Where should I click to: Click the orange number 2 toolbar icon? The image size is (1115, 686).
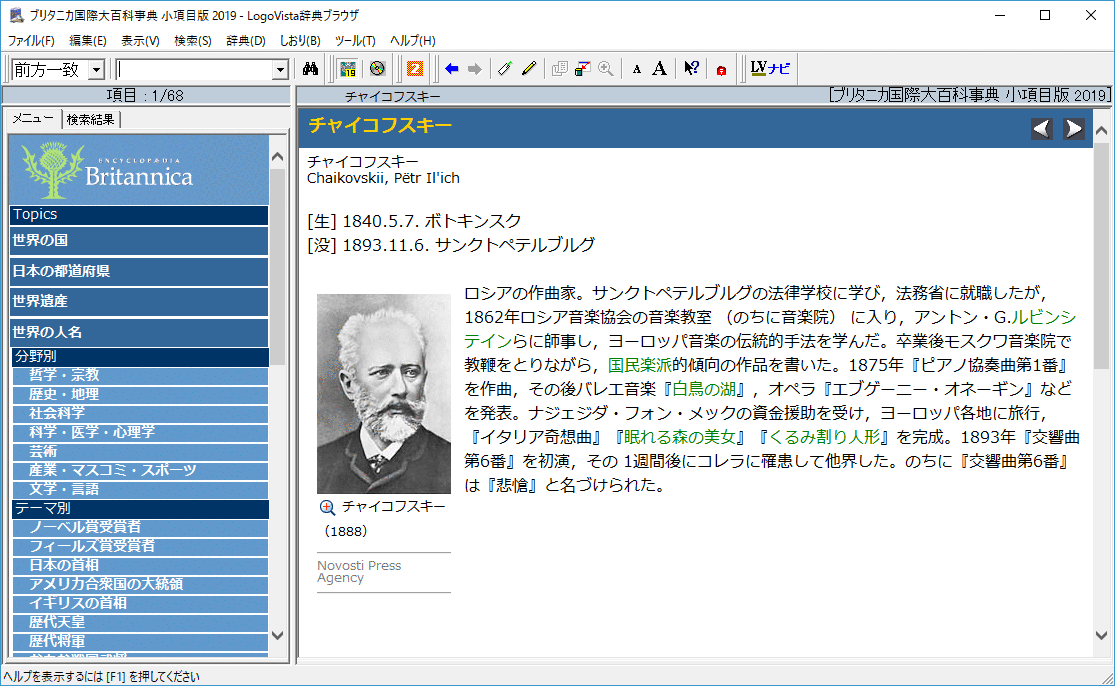415,69
